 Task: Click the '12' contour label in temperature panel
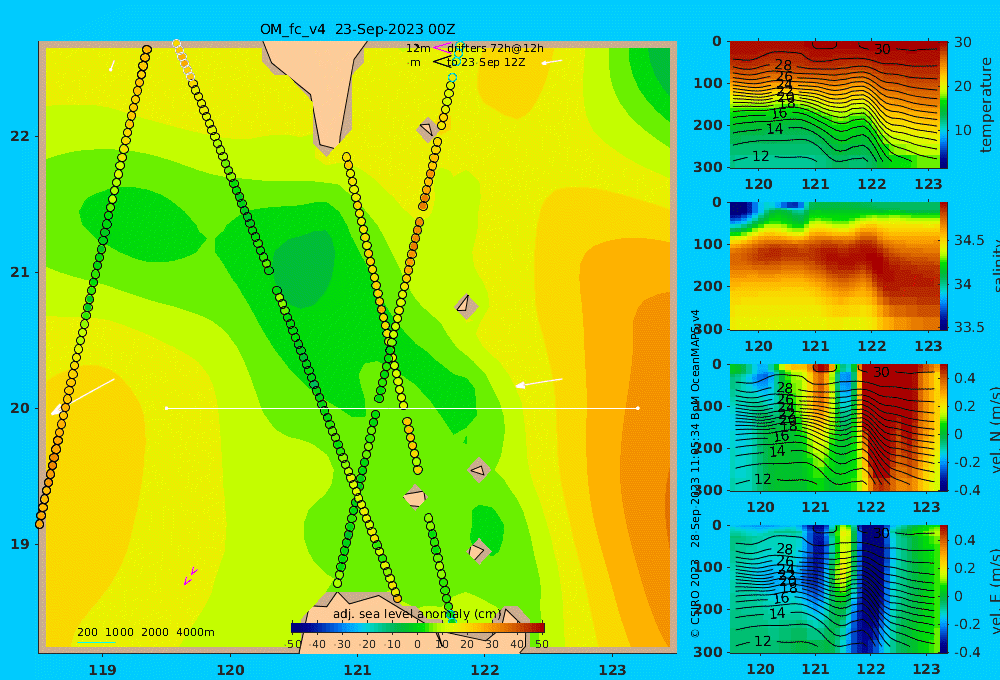760,156
